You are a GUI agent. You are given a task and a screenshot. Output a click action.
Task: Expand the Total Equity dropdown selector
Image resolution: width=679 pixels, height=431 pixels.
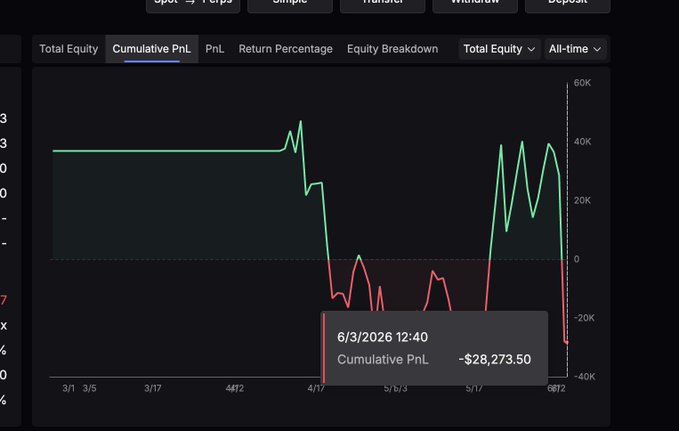click(x=499, y=49)
